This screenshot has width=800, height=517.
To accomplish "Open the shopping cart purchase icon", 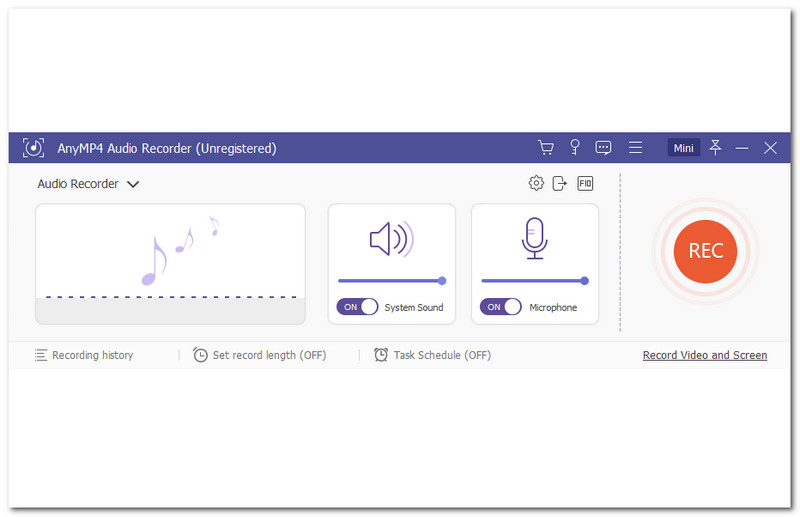I will (x=546, y=147).
